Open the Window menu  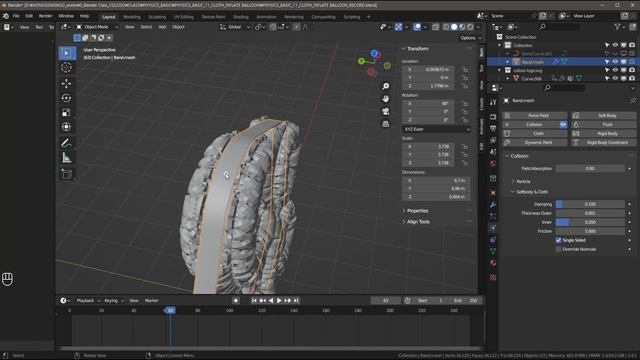[x=66, y=16]
